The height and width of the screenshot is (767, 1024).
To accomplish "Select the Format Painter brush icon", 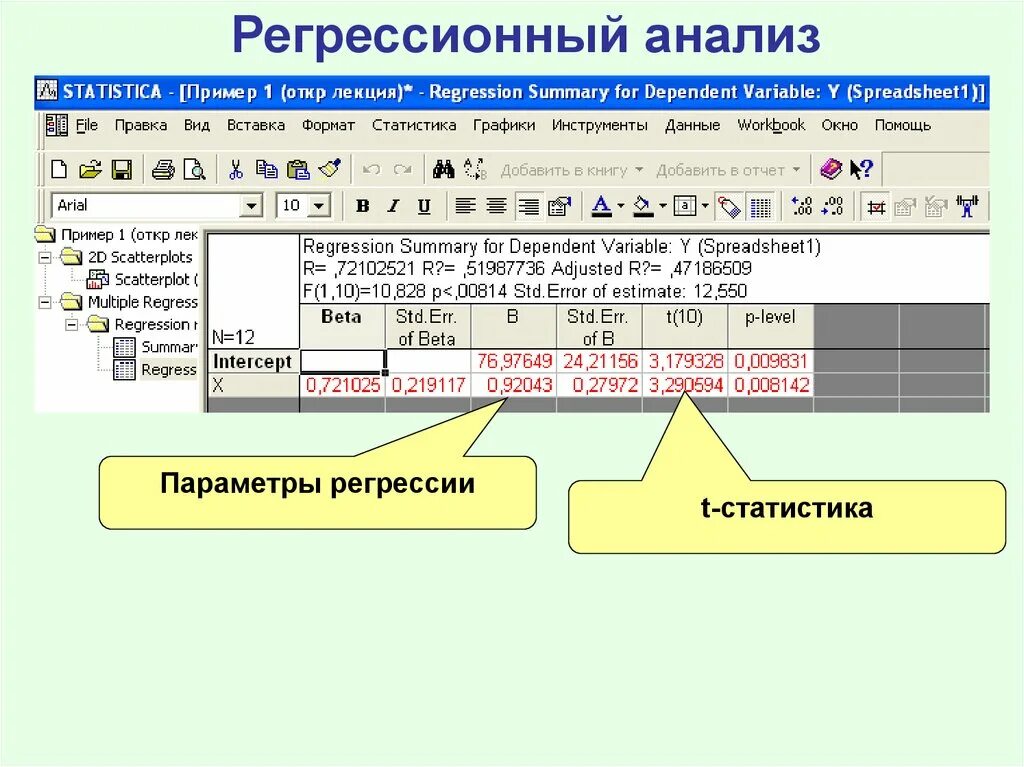I will point(330,169).
